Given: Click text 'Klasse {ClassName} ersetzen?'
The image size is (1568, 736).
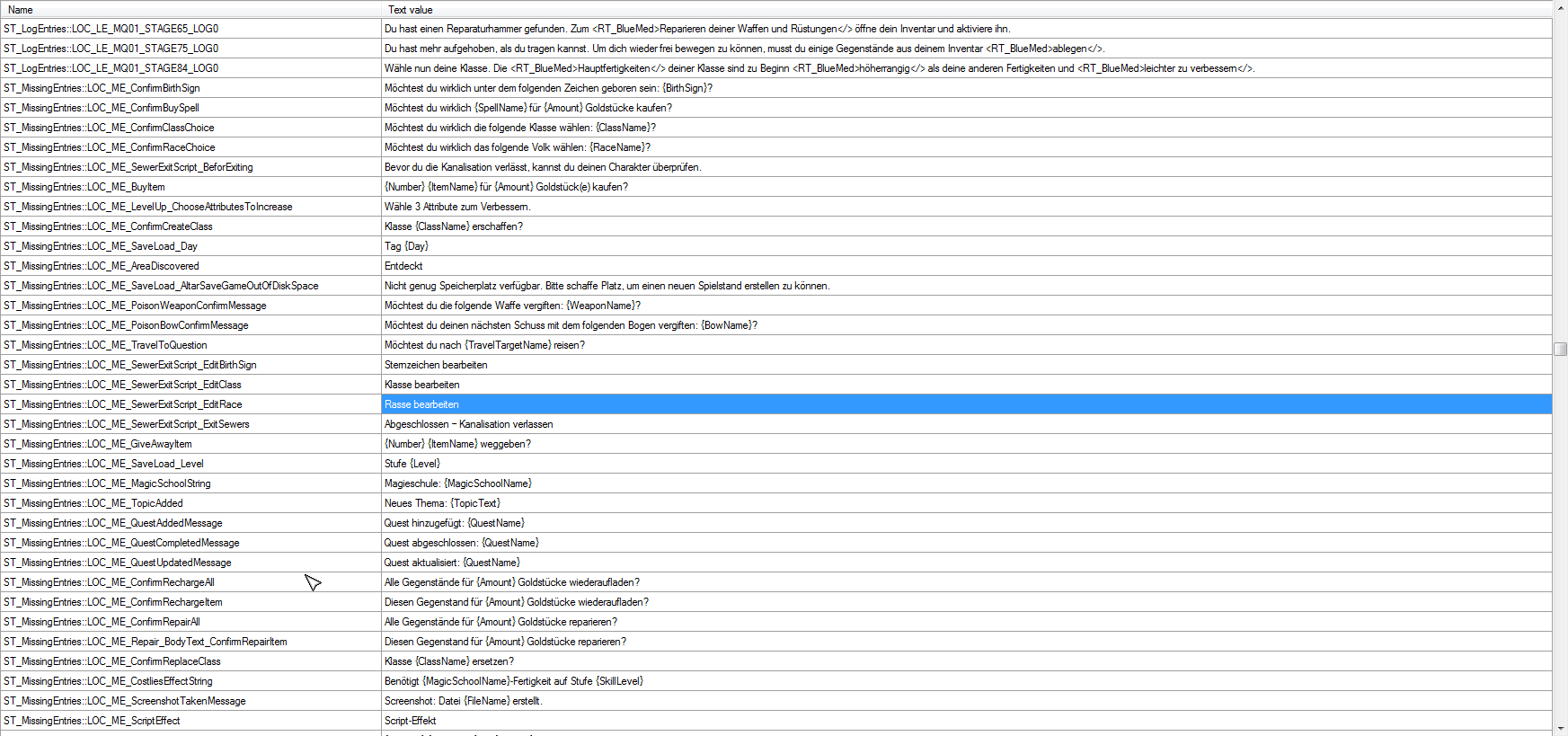Looking at the screenshot, I should click(449, 661).
